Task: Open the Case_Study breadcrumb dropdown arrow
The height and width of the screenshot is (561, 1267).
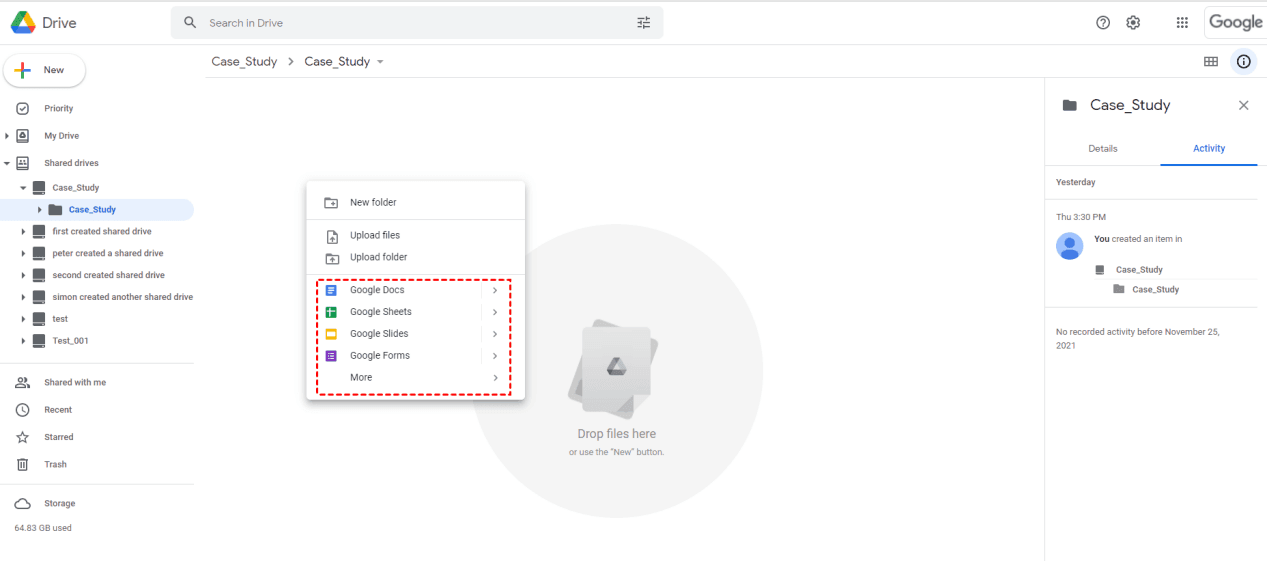Action: pos(380,62)
